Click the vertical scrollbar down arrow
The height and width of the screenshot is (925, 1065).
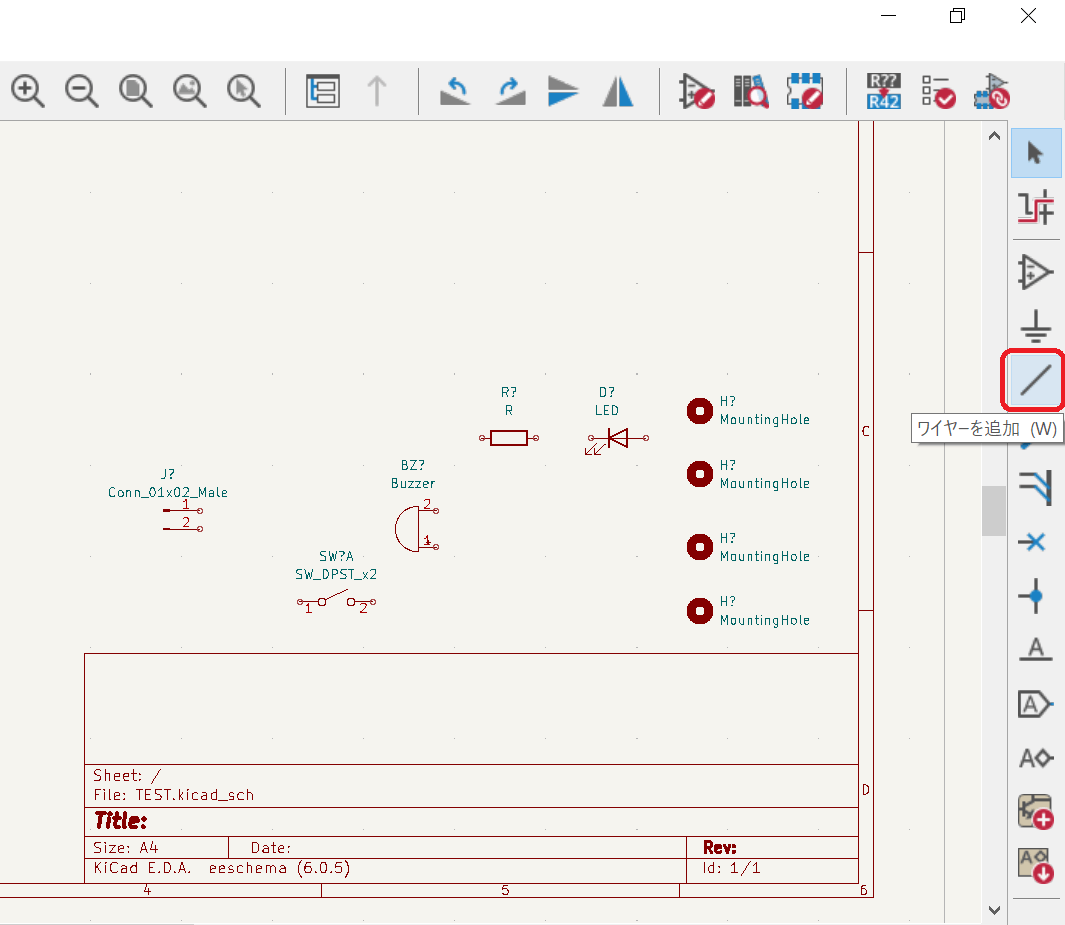tap(994, 910)
